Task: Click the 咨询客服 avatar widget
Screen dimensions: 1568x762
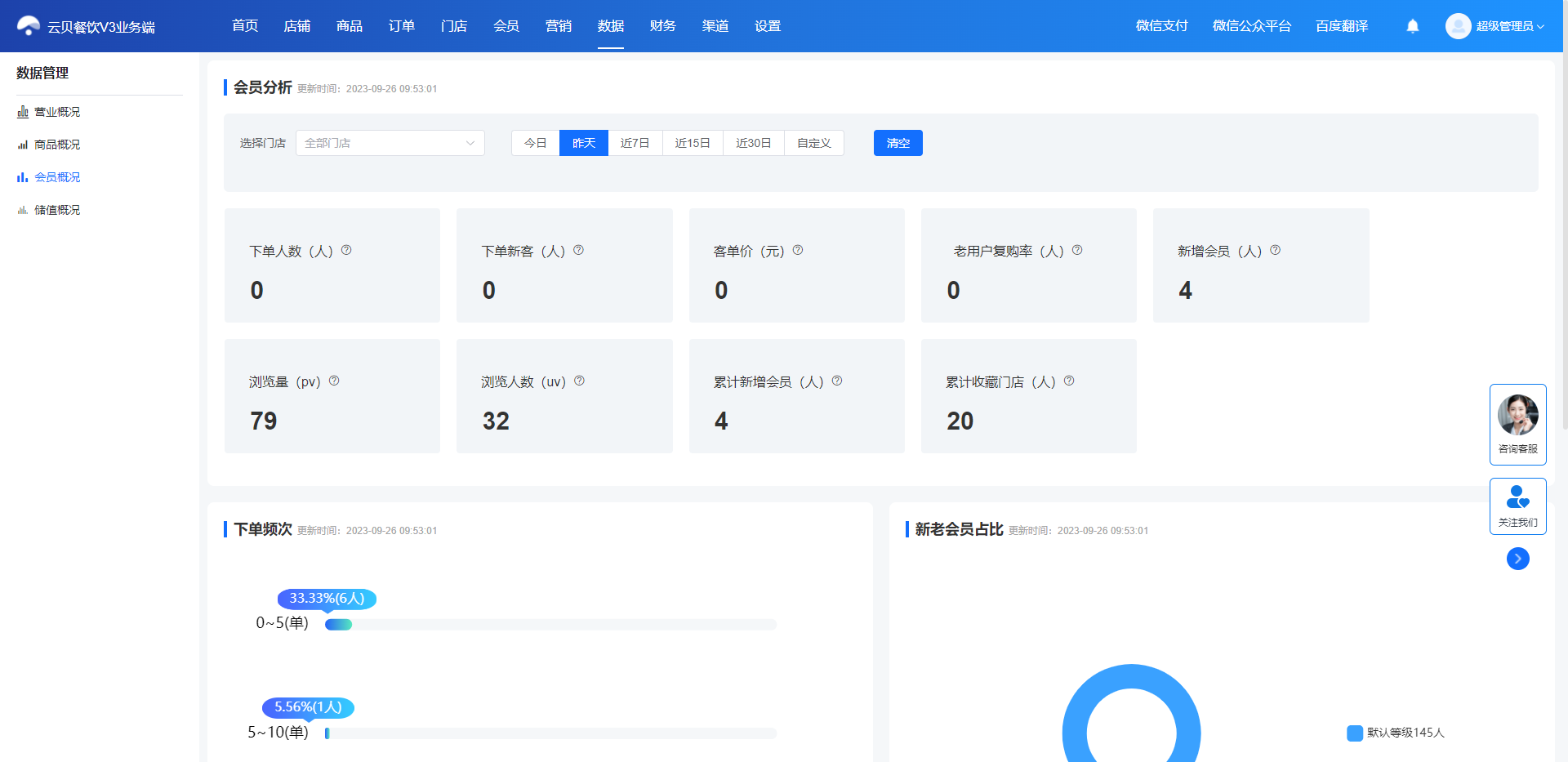Action: point(1518,424)
